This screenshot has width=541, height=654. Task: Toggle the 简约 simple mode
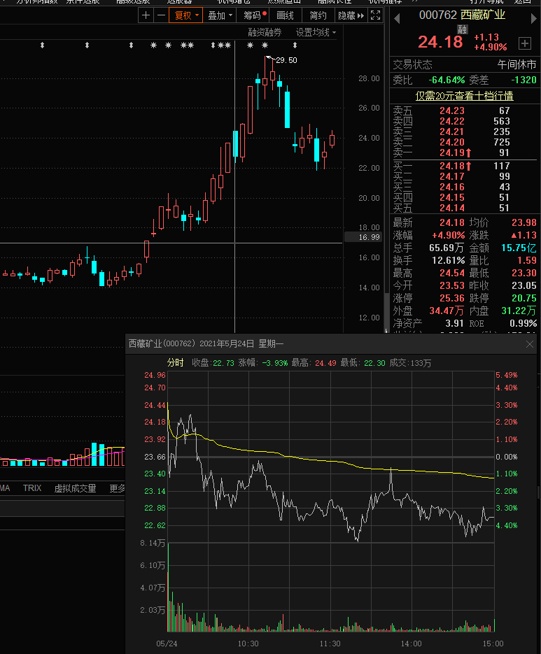[318, 15]
